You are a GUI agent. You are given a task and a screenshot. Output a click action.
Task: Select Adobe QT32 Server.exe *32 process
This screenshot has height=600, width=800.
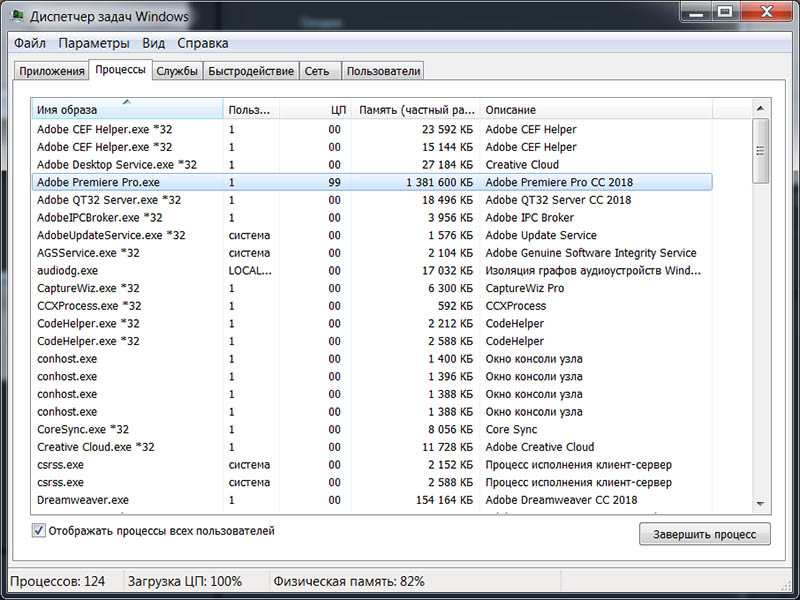point(372,199)
